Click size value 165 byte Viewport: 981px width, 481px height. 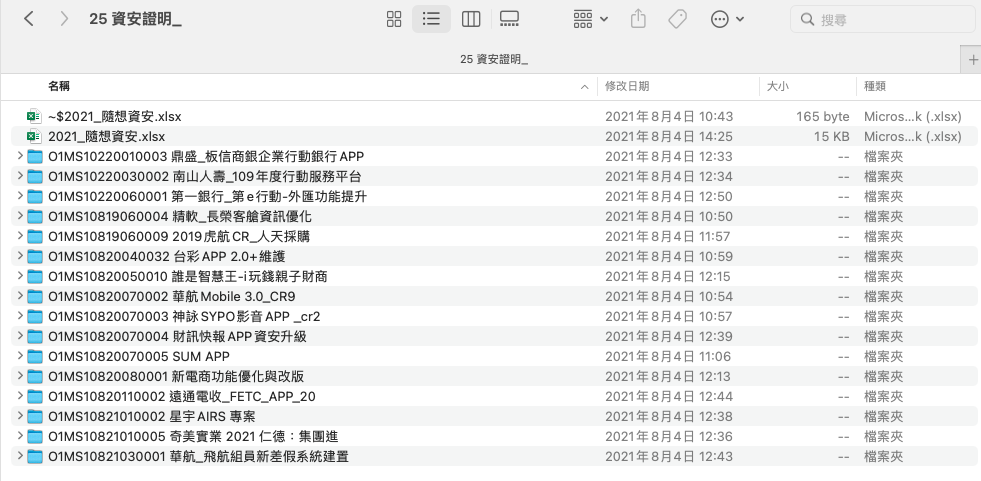click(823, 116)
